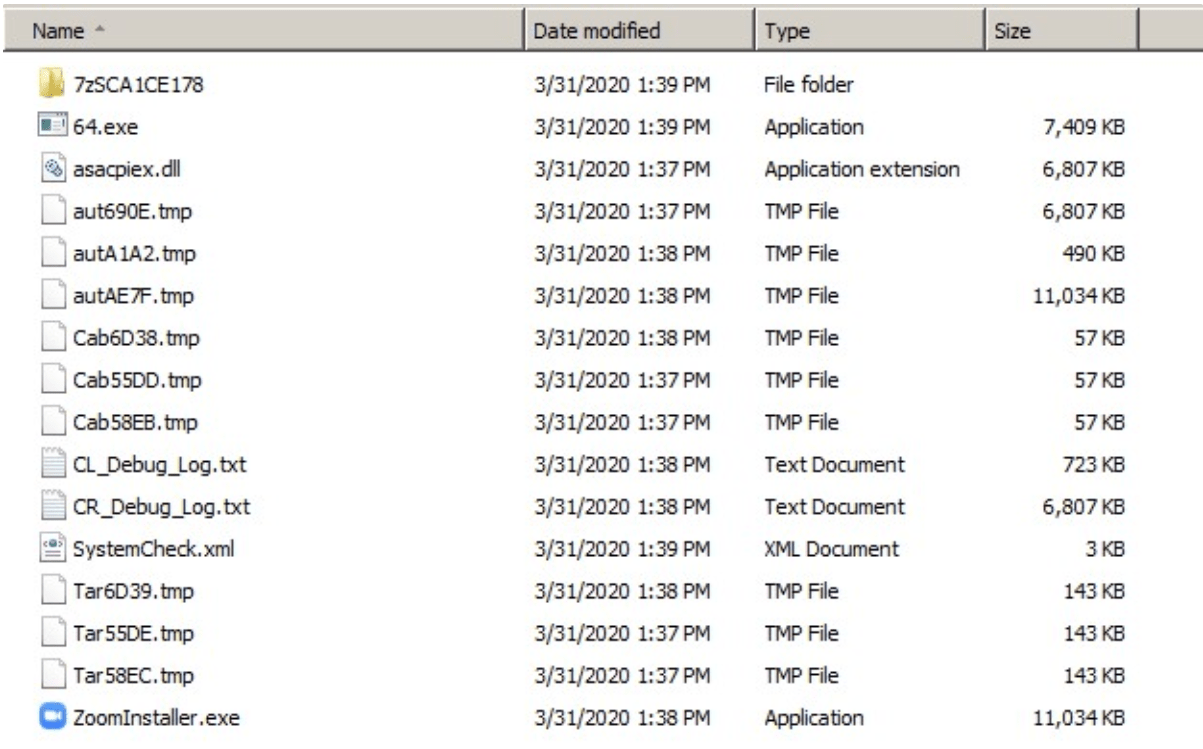Select the file name autA1A2.tmp

tap(134, 254)
